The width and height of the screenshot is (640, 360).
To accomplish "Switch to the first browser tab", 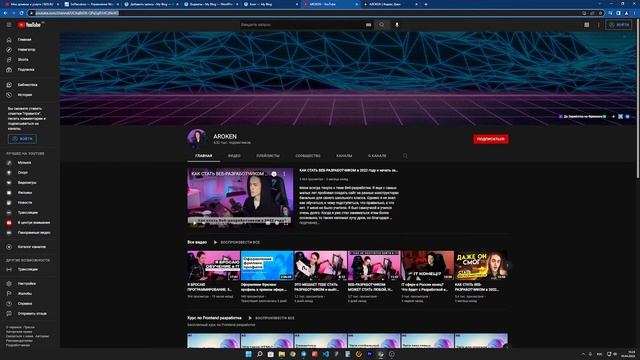I will (31, 4).
